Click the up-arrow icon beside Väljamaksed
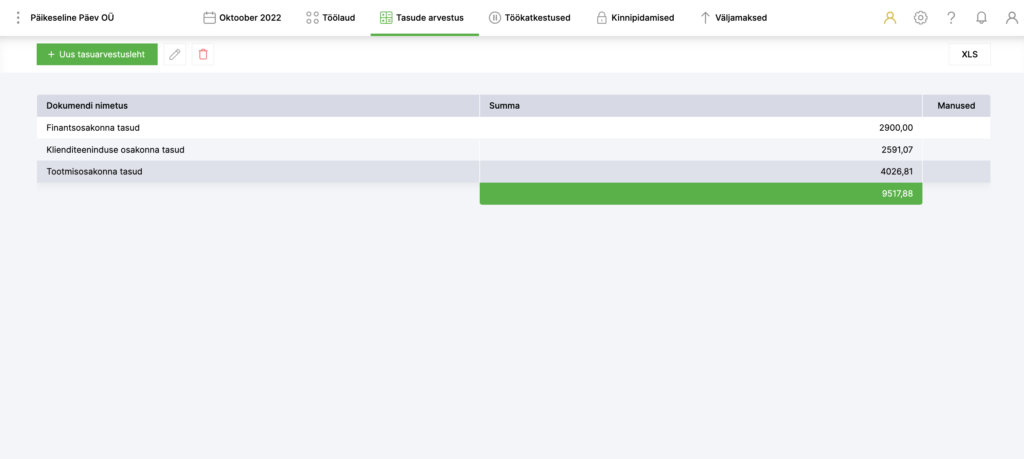This screenshot has height=459, width=1024. (x=705, y=18)
